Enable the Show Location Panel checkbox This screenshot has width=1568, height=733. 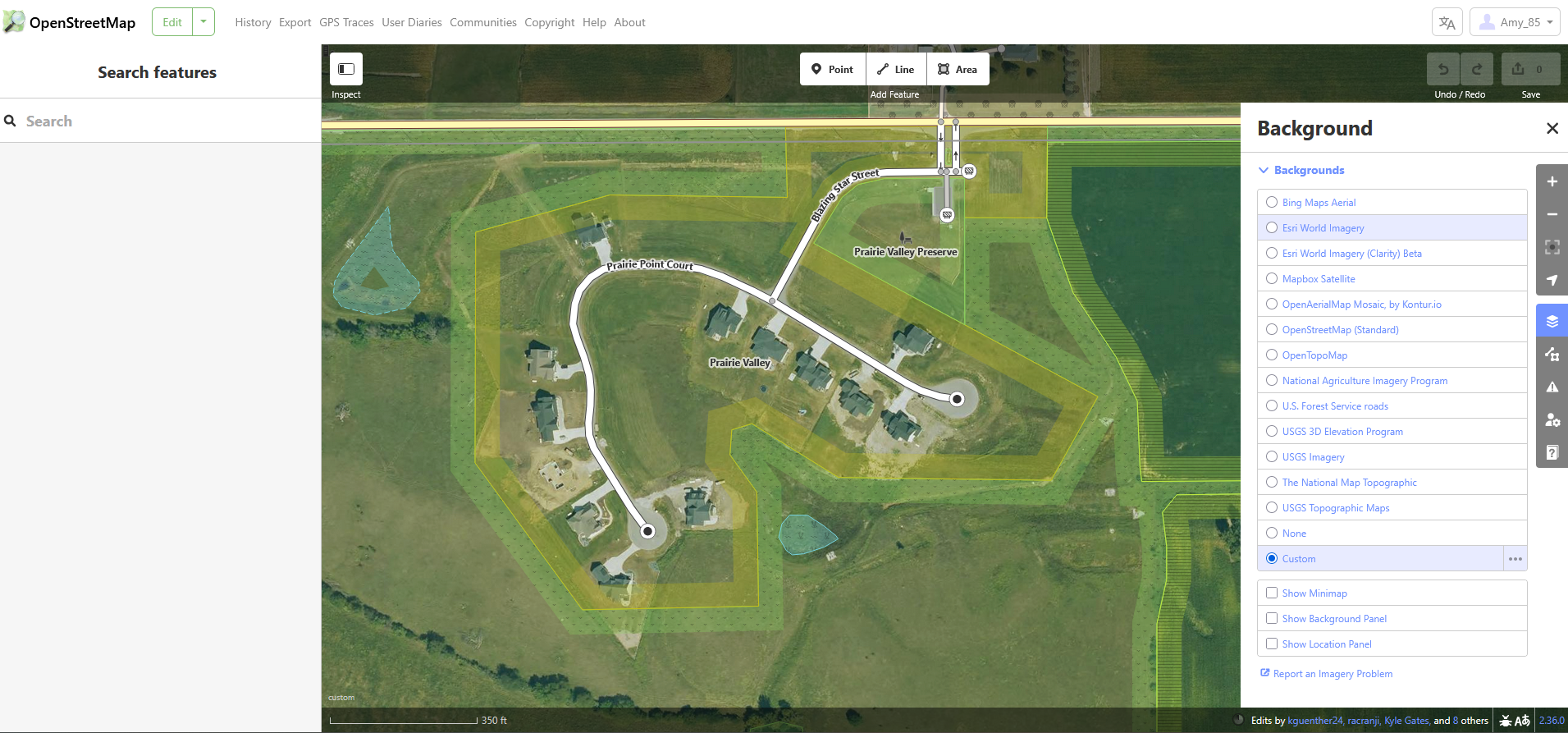(1272, 644)
